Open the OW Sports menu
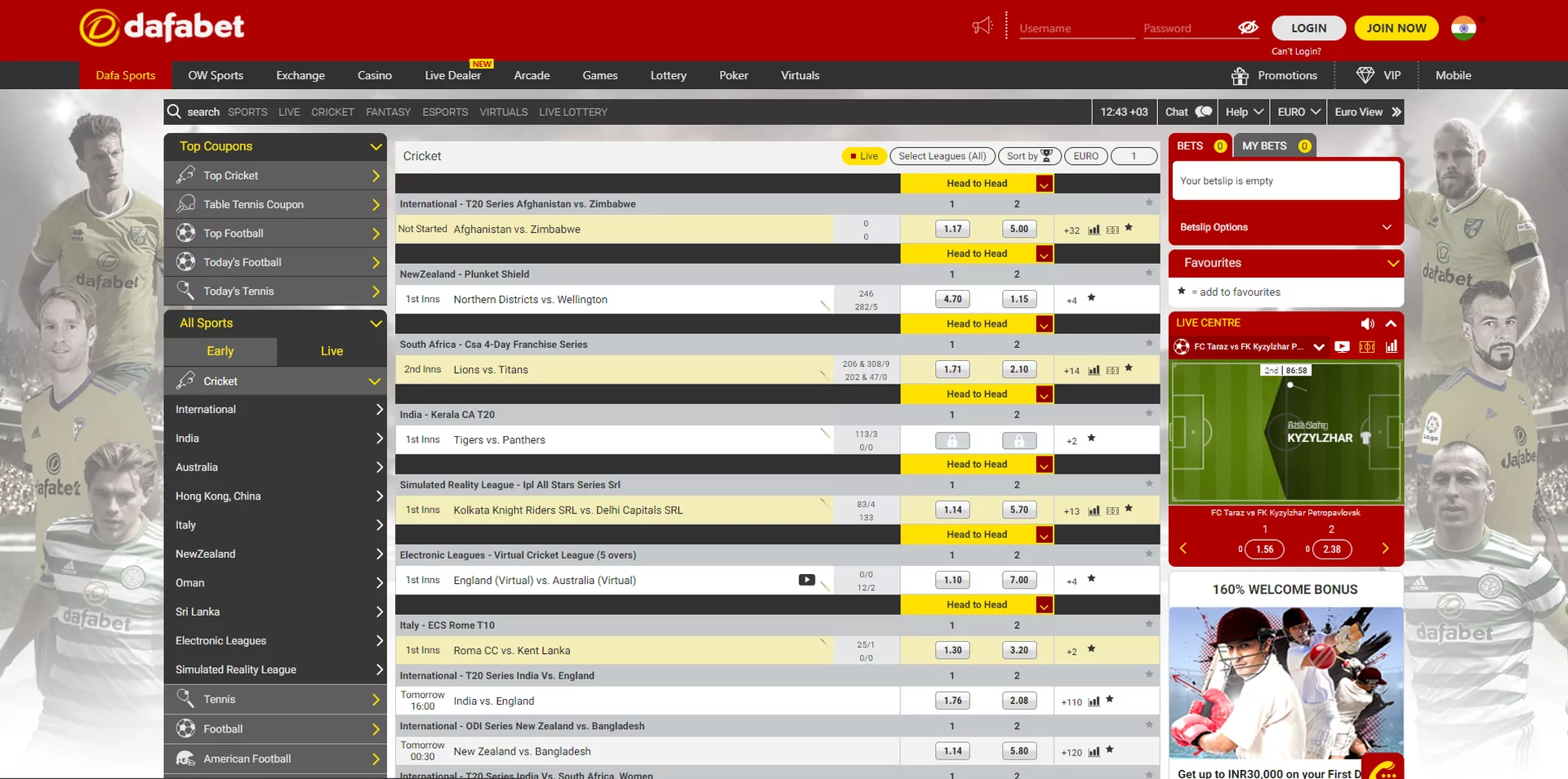The width and height of the screenshot is (1568, 779). pyautogui.click(x=216, y=75)
